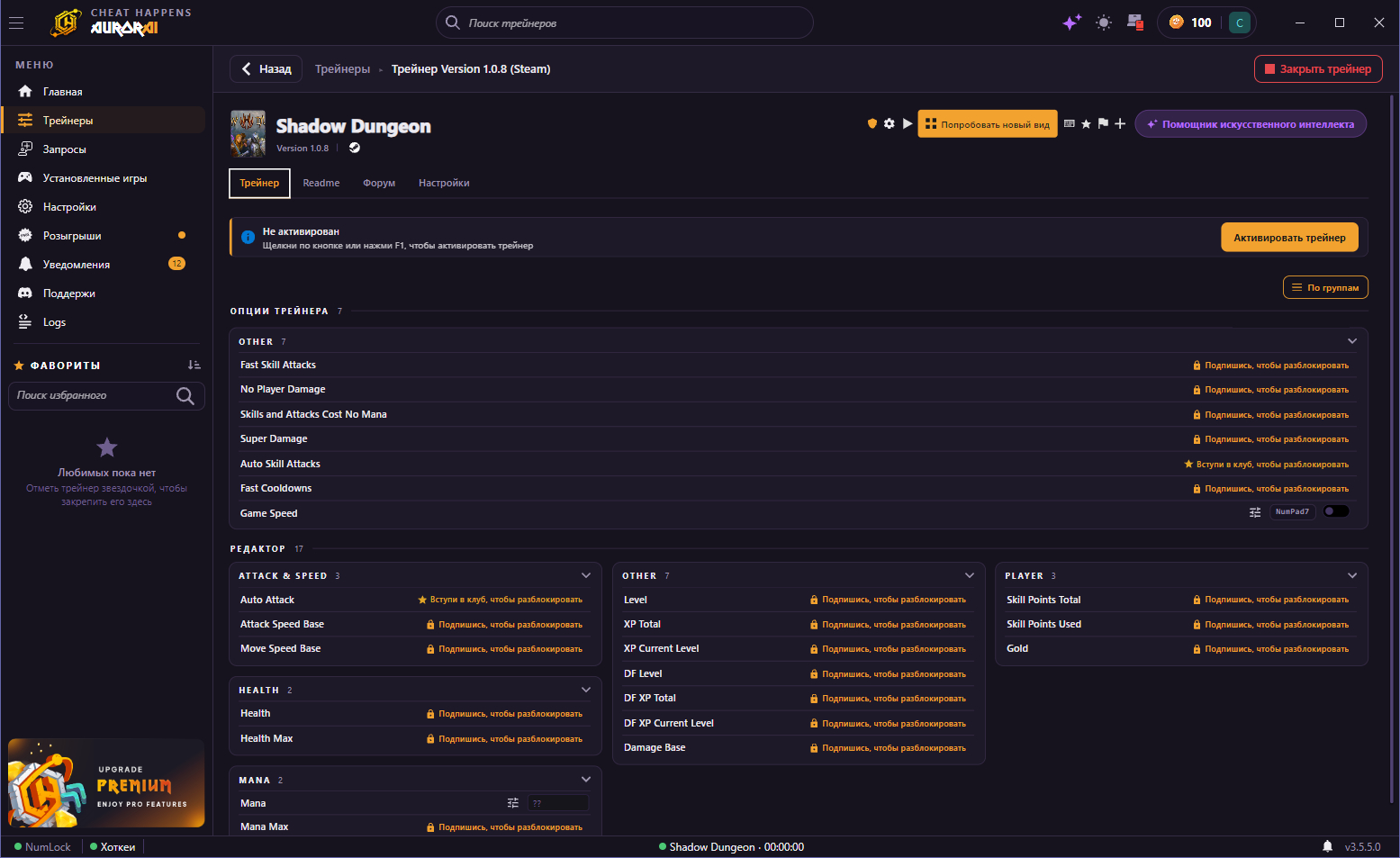Open Запросы in the sidebar
This screenshot has width=1400, height=858.
coord(104,149)
